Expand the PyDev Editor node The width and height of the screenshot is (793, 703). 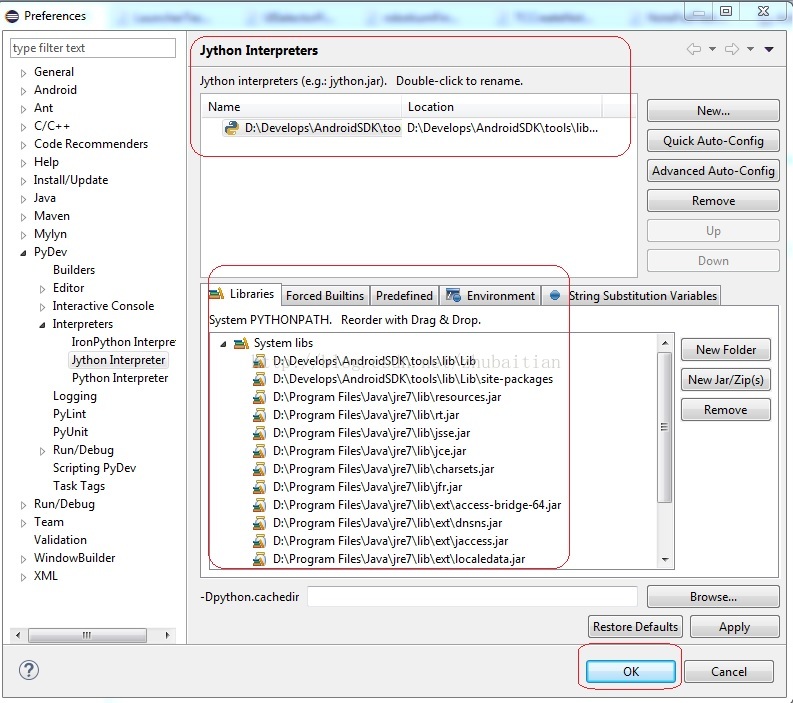point(42,289)
